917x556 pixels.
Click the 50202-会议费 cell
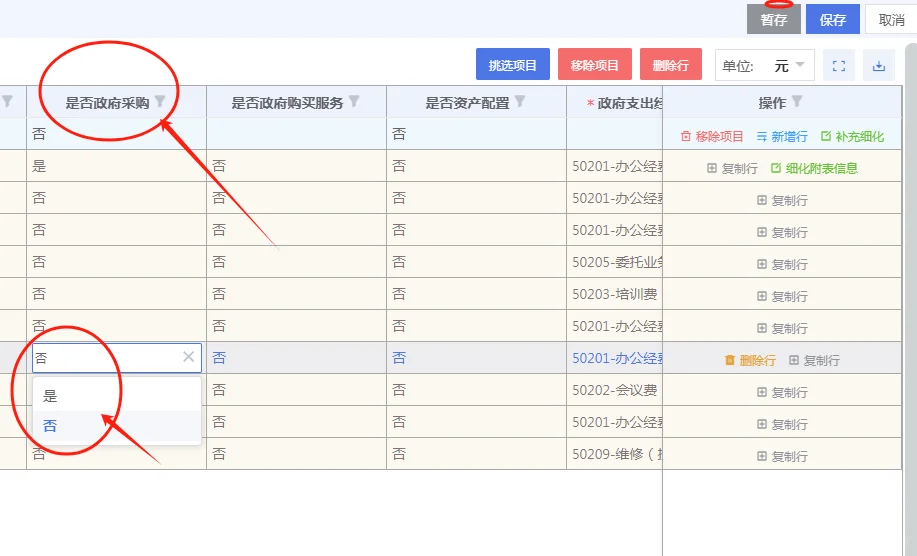(615, 390)
